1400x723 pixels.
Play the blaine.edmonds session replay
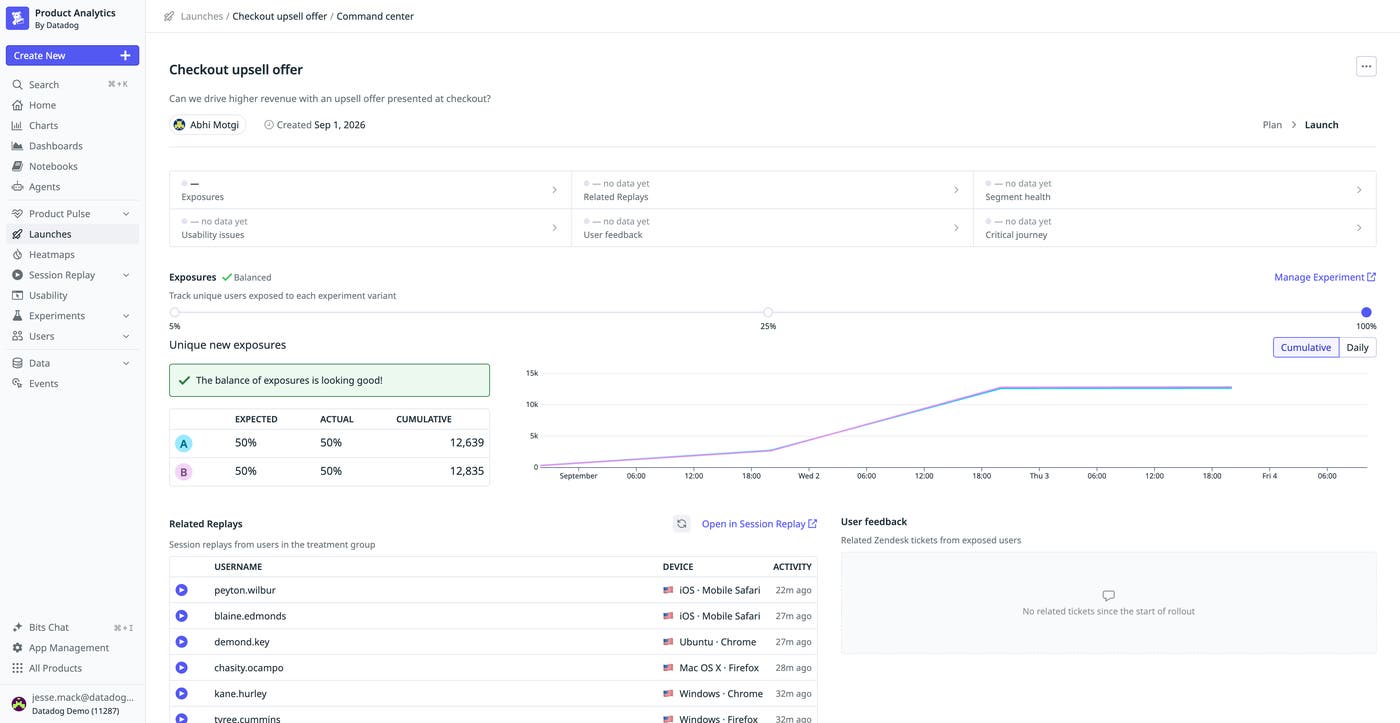tap(181, 616)
